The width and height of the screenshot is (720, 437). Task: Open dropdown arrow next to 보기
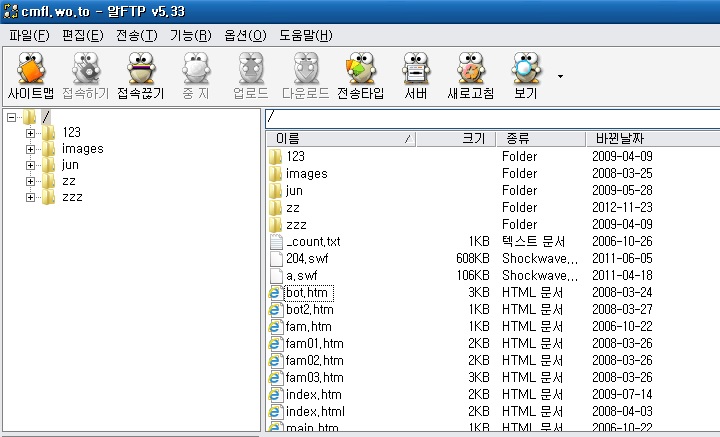pos(559,77)
